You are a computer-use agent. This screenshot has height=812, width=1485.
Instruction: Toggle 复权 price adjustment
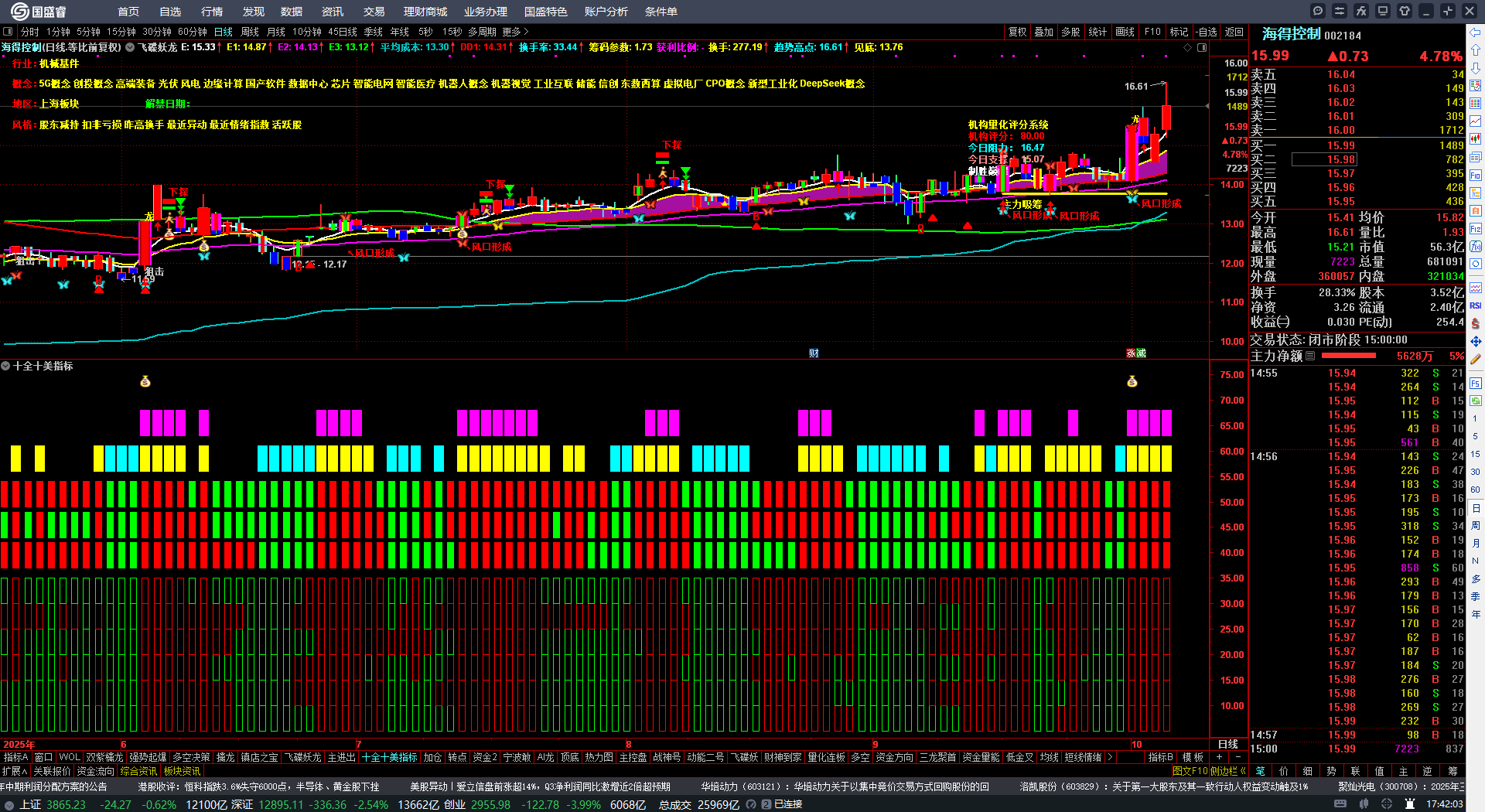1017,32
